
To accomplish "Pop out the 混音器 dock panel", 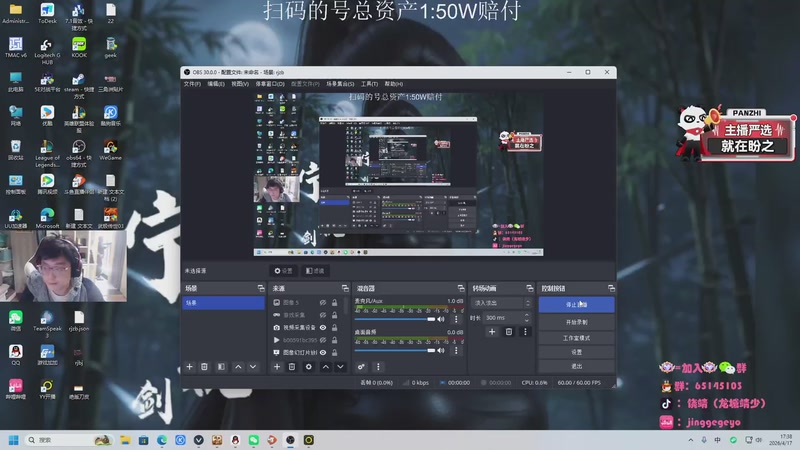I will [461, 288].
